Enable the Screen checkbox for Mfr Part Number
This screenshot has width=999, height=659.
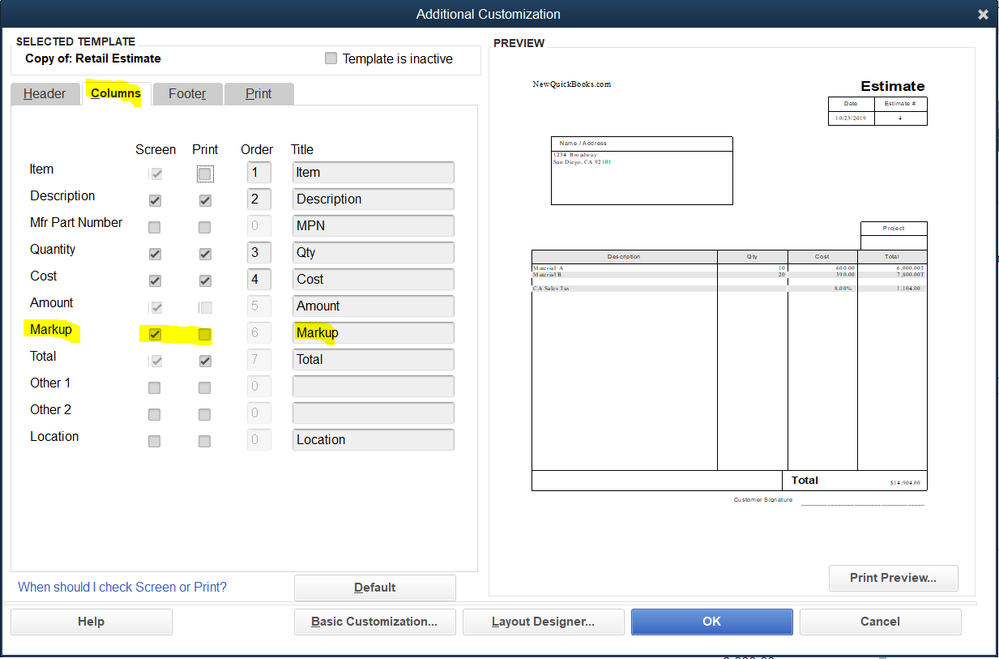click(x=155, y=226)
